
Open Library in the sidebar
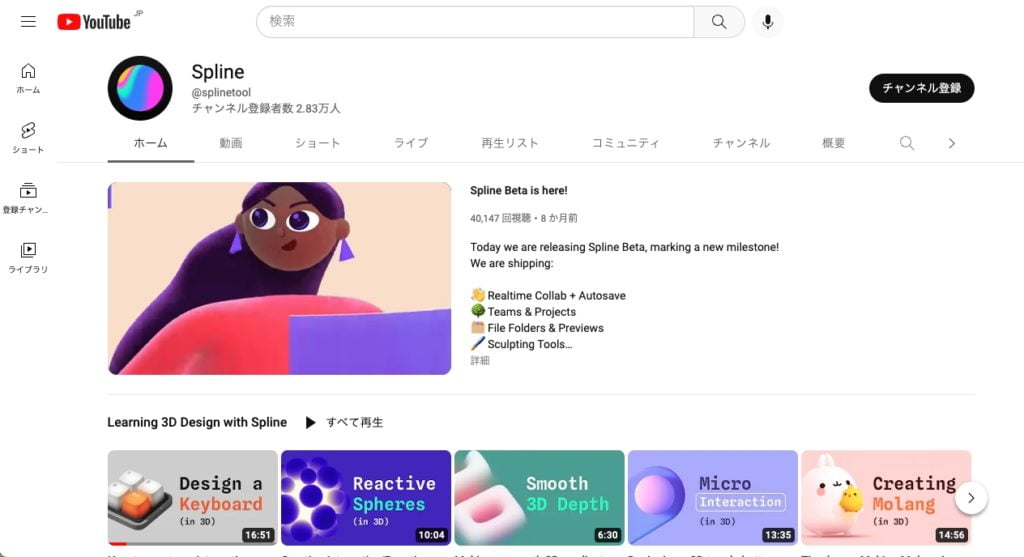[28, 258]
